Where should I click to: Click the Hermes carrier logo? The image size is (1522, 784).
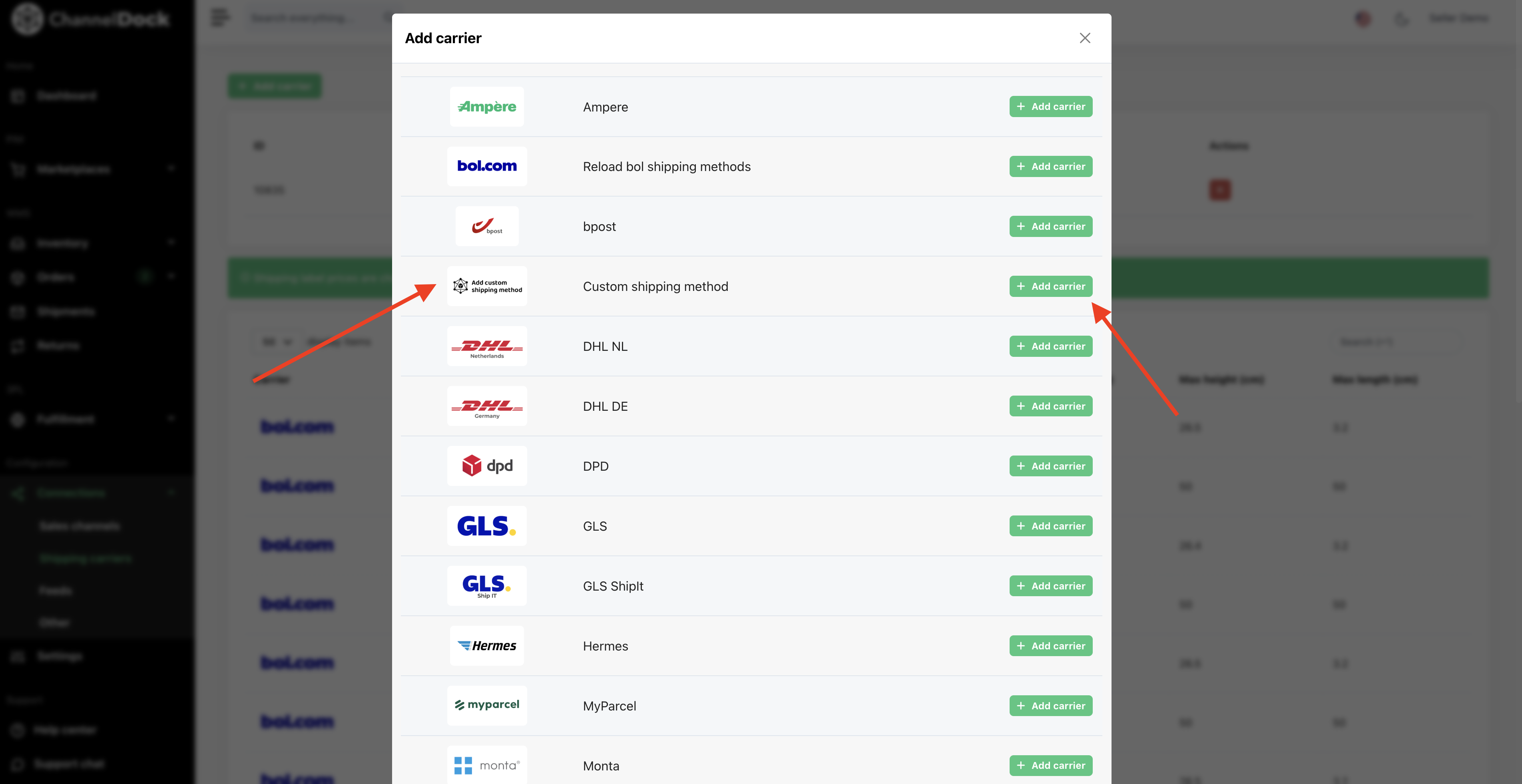pos(487,646)
